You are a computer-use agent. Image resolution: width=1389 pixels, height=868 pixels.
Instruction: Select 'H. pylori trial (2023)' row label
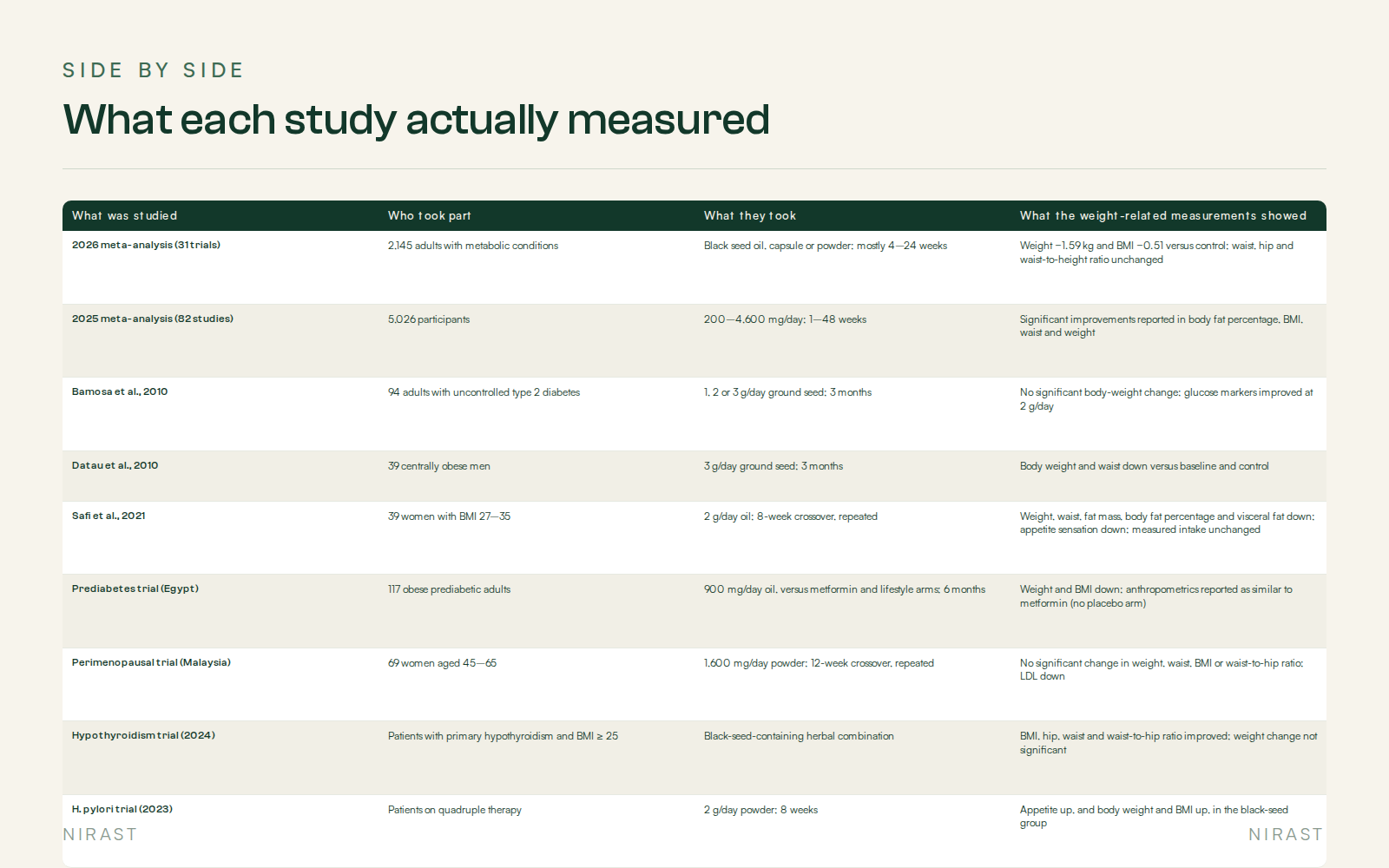tap(122, 809)
